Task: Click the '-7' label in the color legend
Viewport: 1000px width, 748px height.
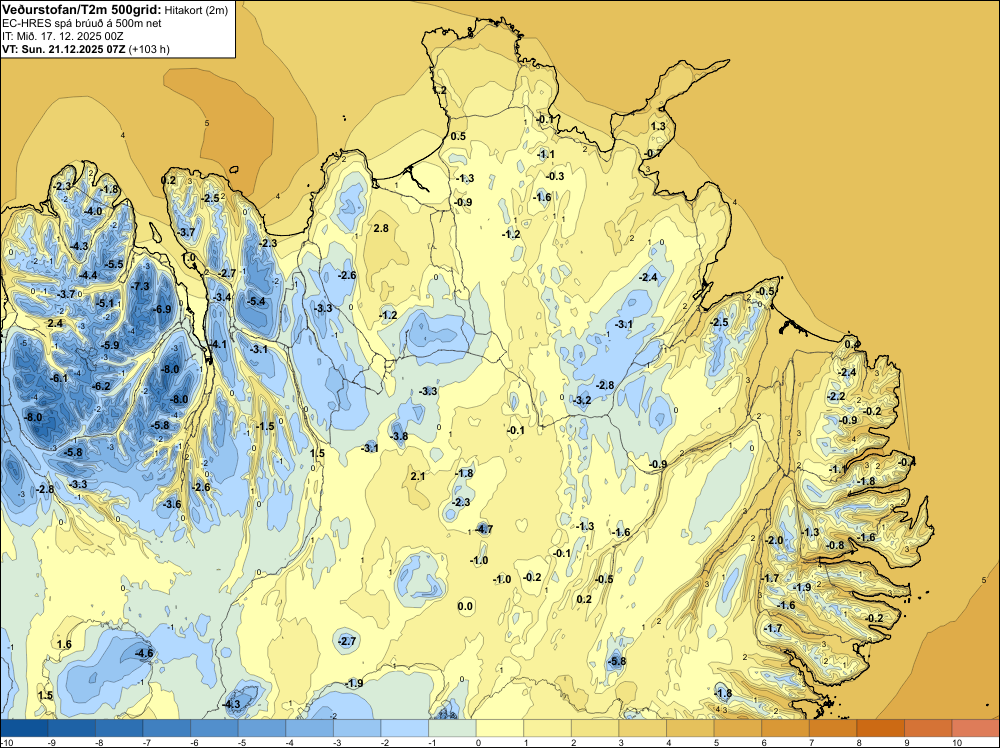Action: (x=146, y=742)
